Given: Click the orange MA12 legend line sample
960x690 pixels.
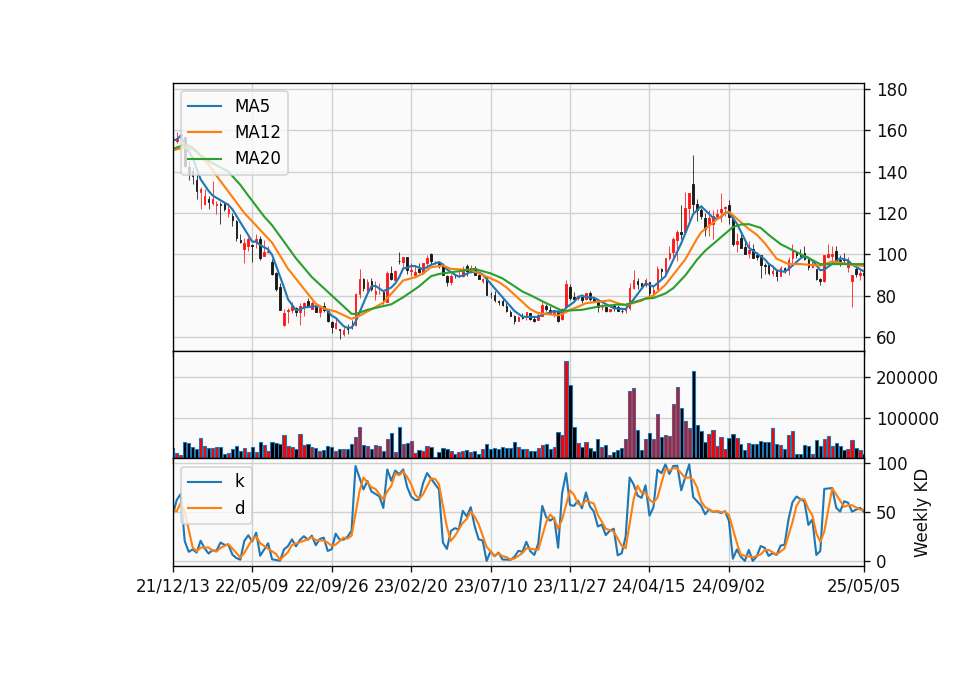Looking at the screenshot, I should pyautogui.click(x=204, y=132).
